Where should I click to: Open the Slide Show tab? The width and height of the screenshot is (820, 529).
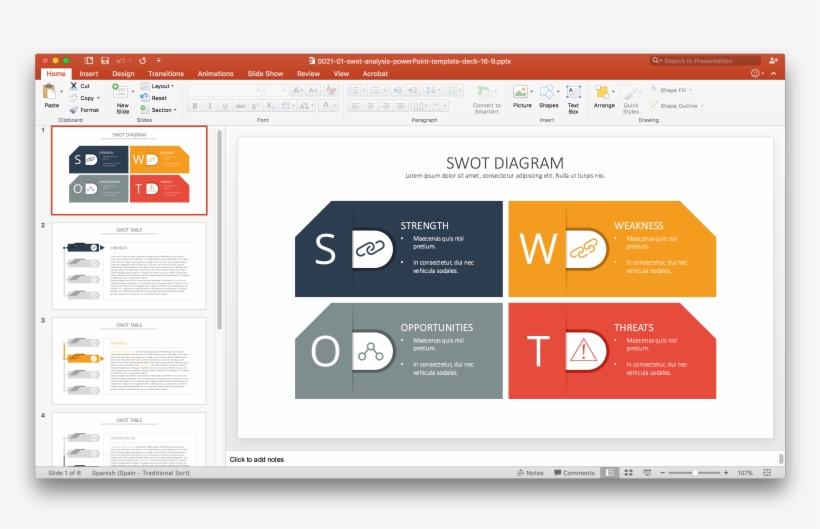click(x=265, y=73)
